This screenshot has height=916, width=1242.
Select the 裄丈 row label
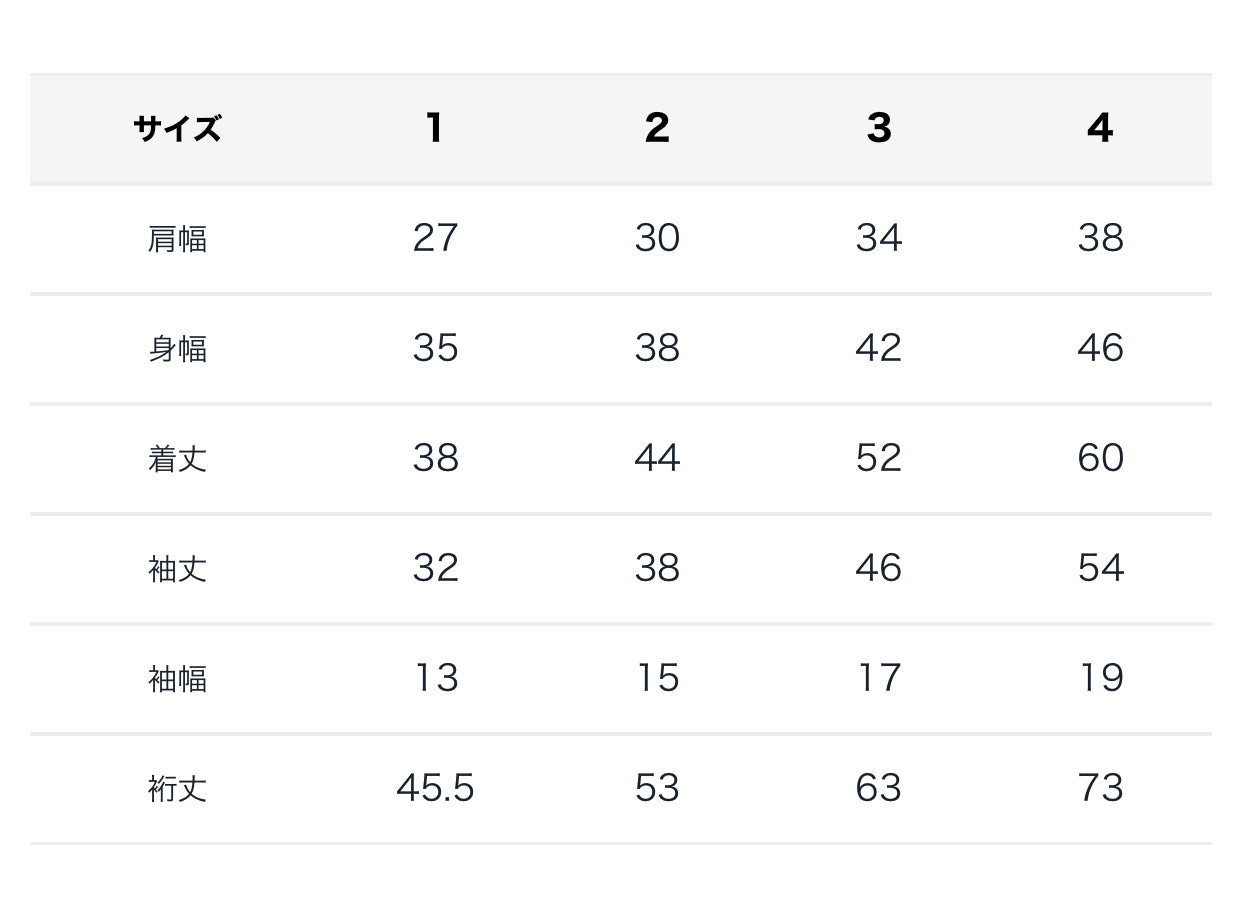(177, 789)
